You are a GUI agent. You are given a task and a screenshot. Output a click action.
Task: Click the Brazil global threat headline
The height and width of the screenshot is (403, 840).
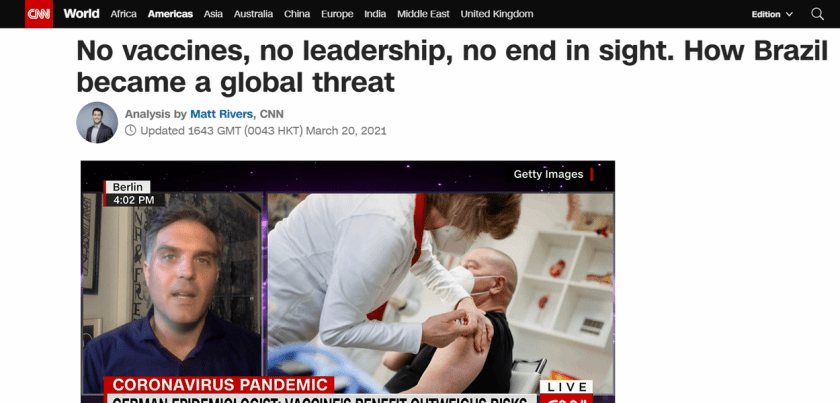coord(452,67)
